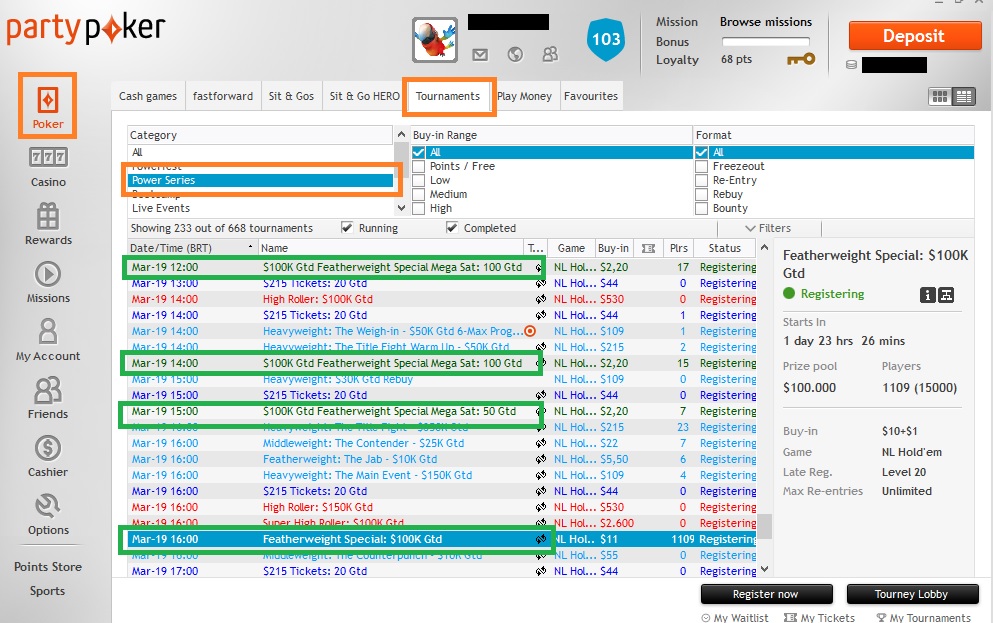Click category list scroll-down arrow

[x=401, y=208]
